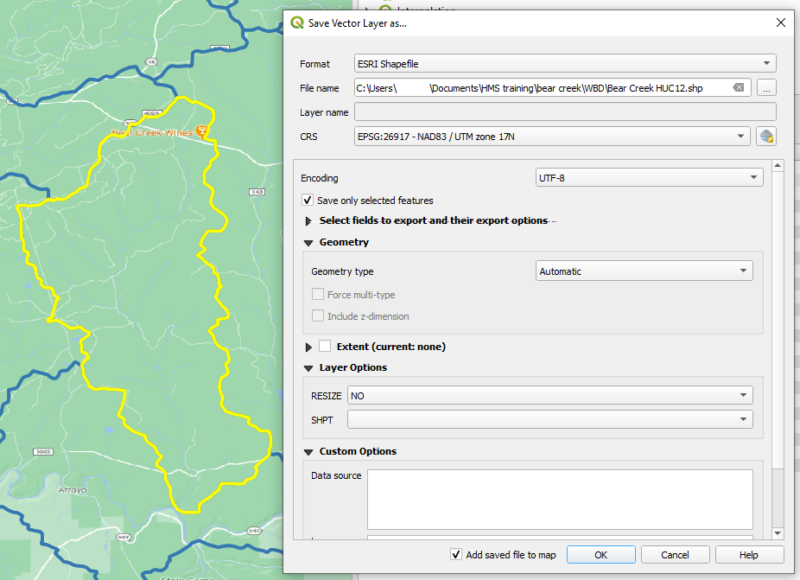This screenshot has height=580, width=800.
Task: Expand the Select fields to export section
Action: coord(310,221)
